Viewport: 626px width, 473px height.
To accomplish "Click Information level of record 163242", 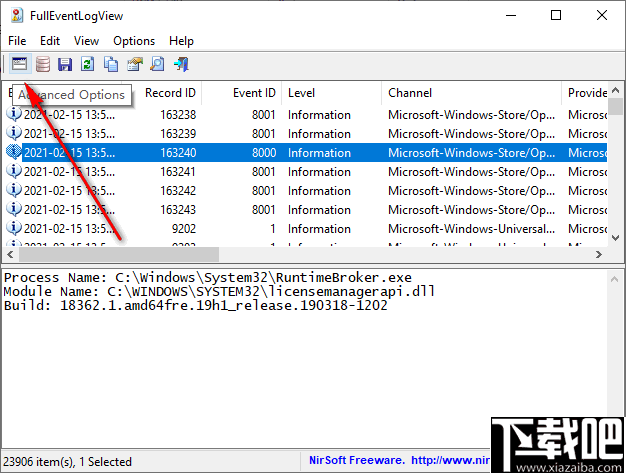I will 319,191.
